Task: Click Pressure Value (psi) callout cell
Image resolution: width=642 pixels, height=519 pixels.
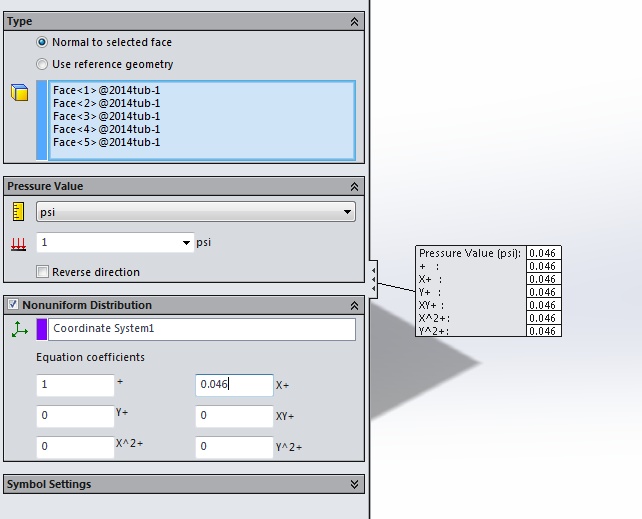Action: point(543,253)
